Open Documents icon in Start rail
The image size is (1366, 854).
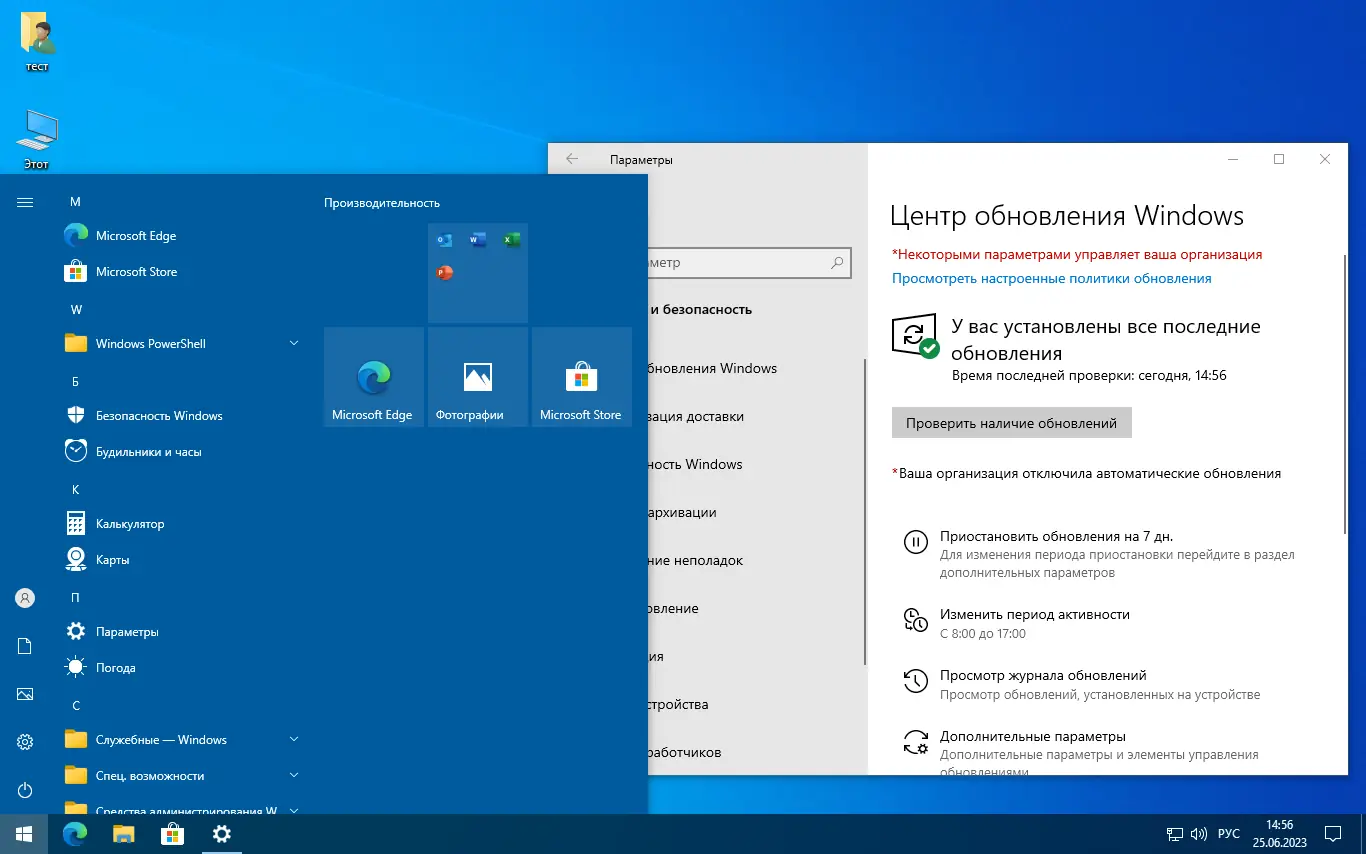click(x=25, y=646)
